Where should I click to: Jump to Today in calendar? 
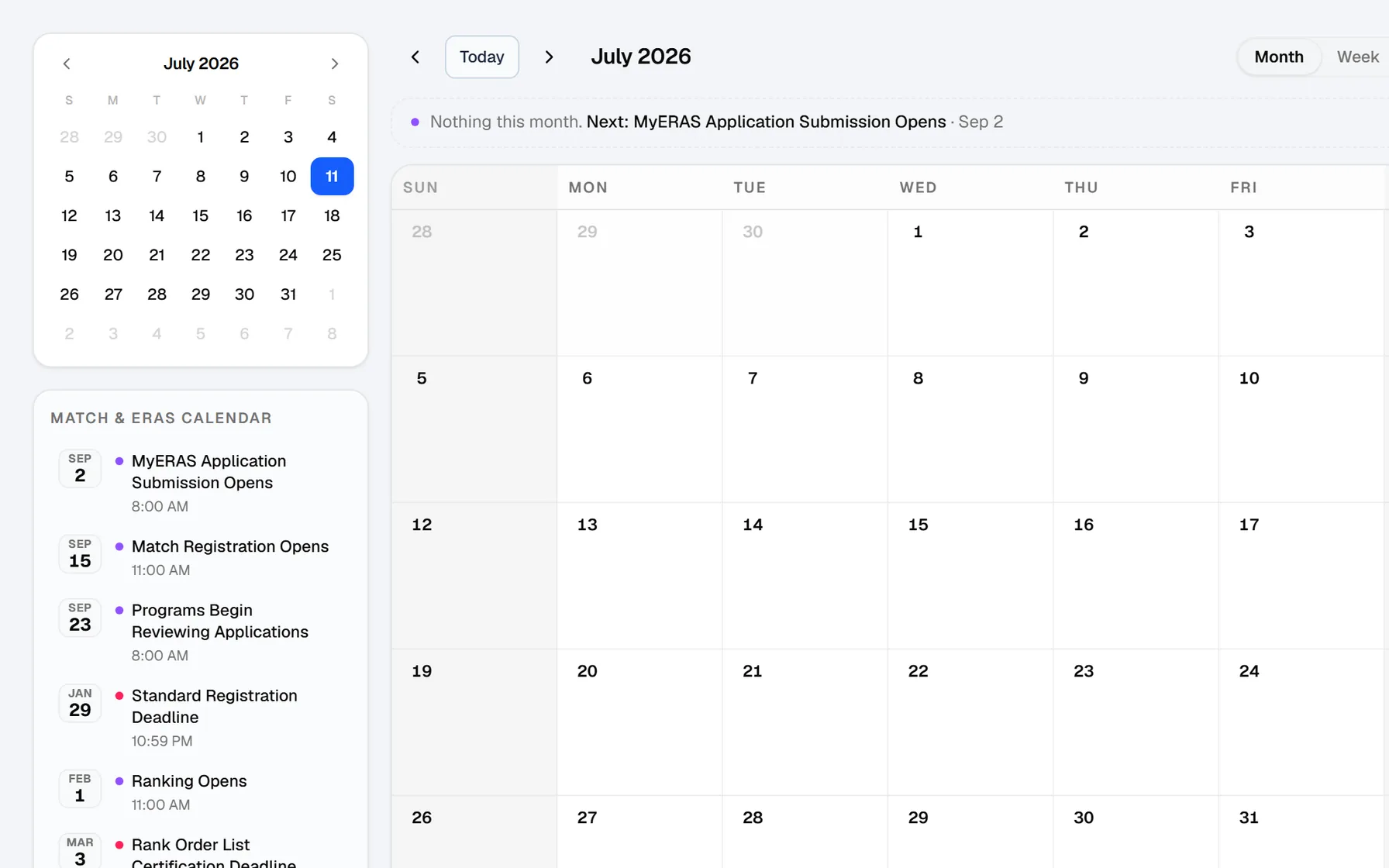[x=482, y=57]
